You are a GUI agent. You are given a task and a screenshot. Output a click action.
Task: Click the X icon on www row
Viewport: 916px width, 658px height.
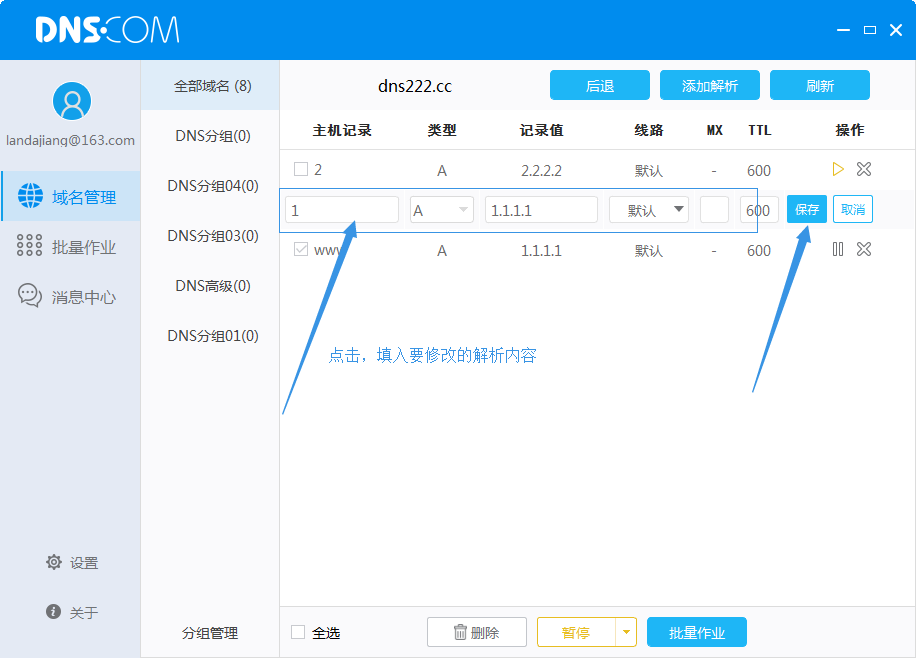point(864,249)
